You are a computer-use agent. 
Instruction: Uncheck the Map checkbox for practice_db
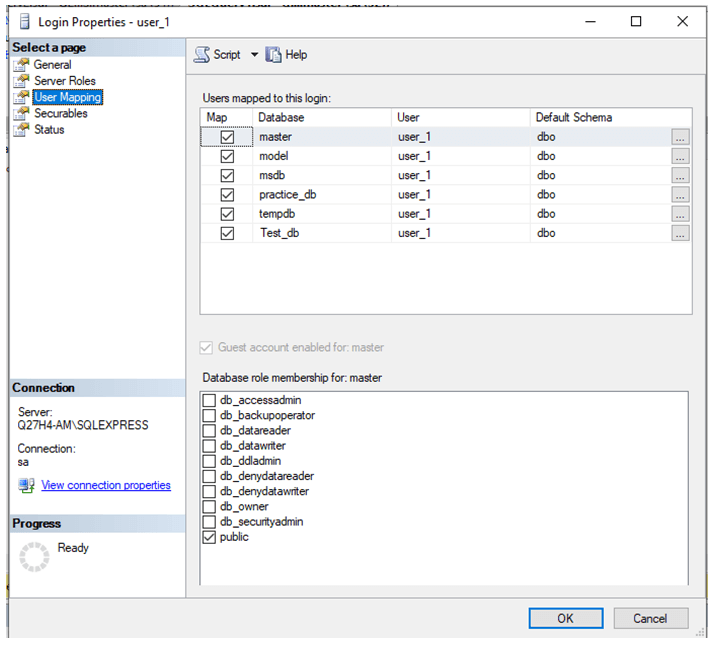point(227,195)
